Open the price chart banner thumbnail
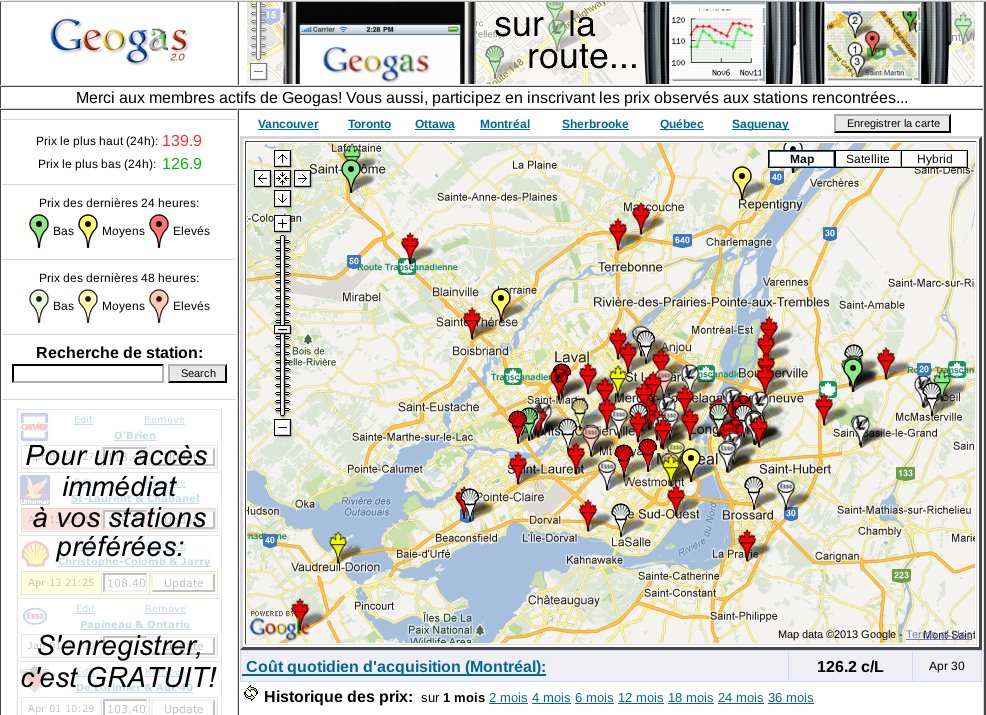This screenshot has height=715, width=986. (x=718, y=43)
